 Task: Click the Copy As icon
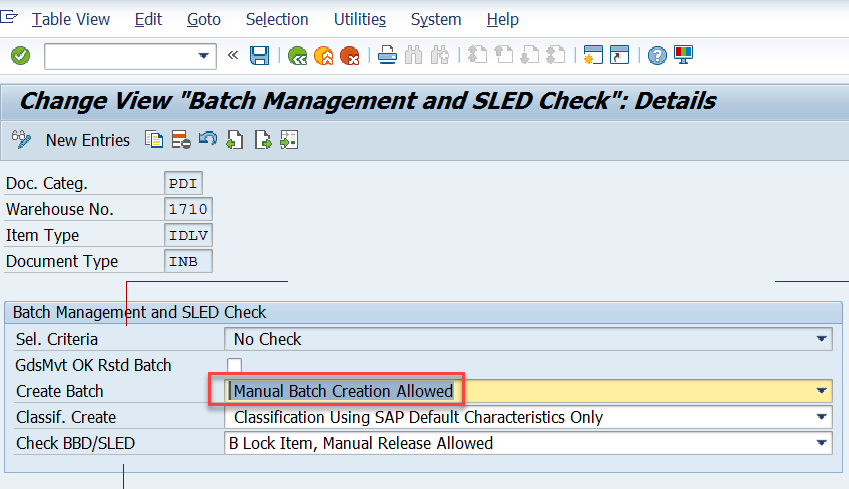click(x=154, y=140)
